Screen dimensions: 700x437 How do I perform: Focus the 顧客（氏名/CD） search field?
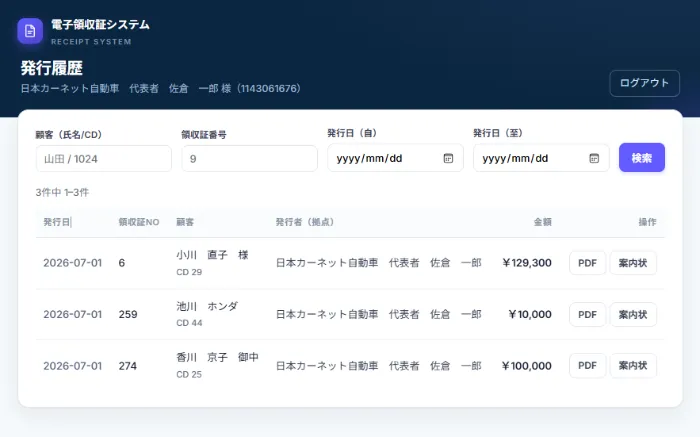point(104,158)
